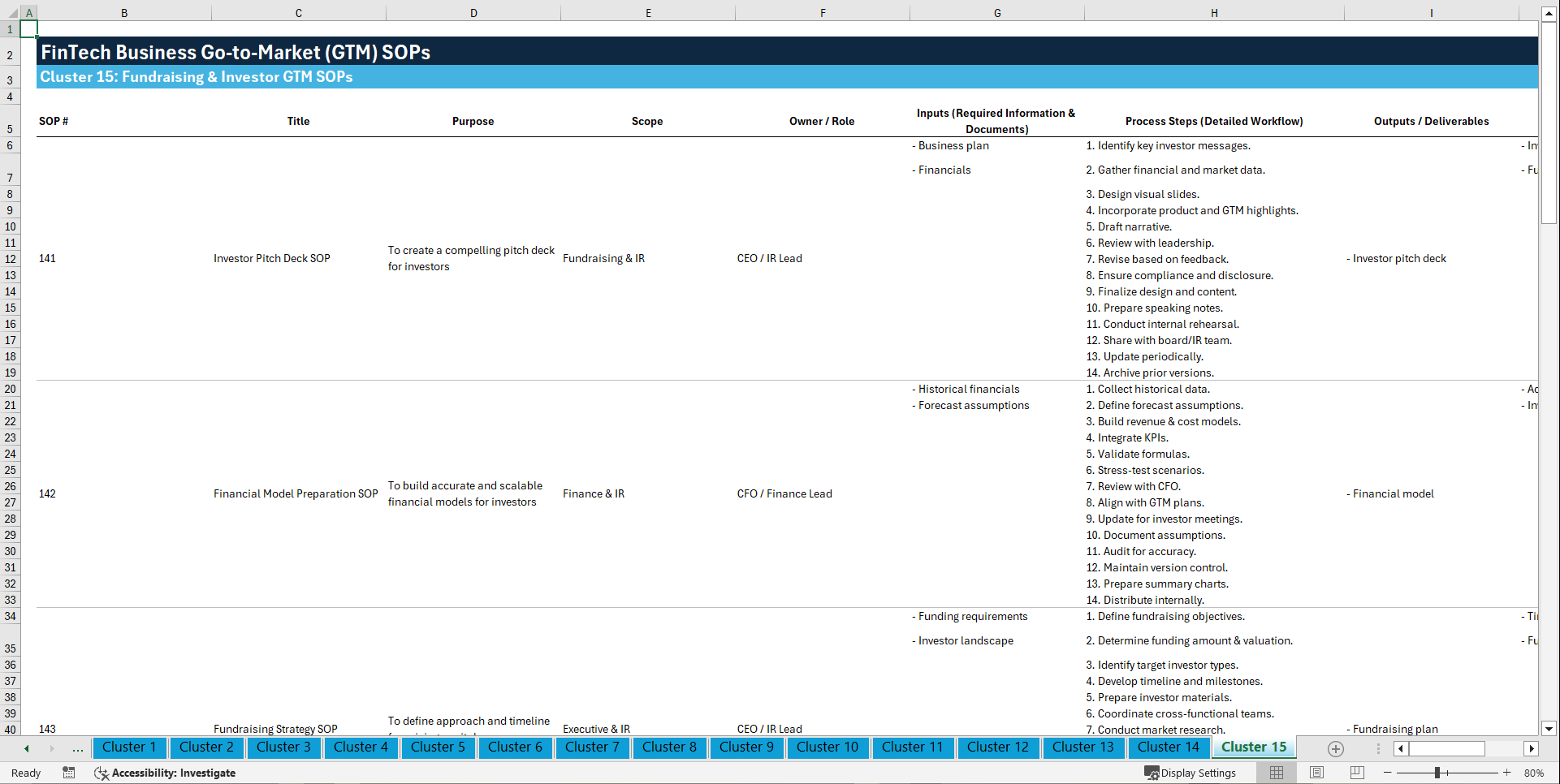Click the 80% zoom level to open Zoom dialog

pos(1533,773)
